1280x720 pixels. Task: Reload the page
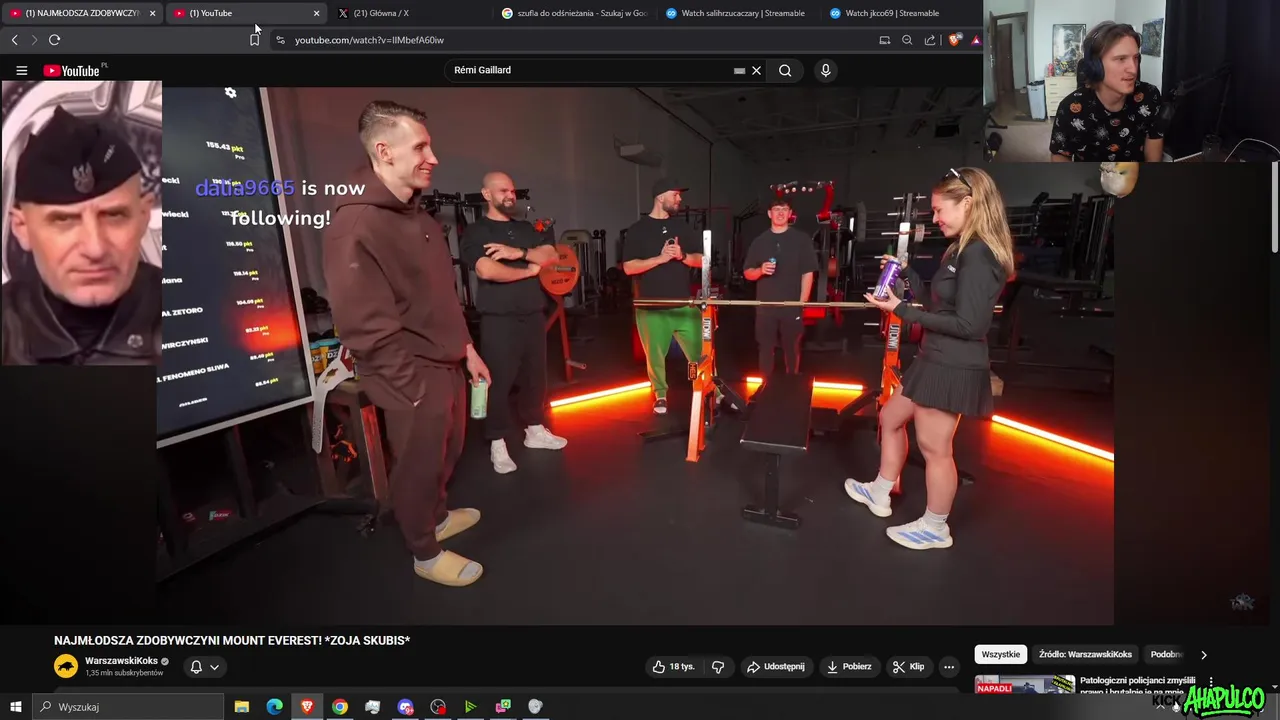click(x=54, y=40)
